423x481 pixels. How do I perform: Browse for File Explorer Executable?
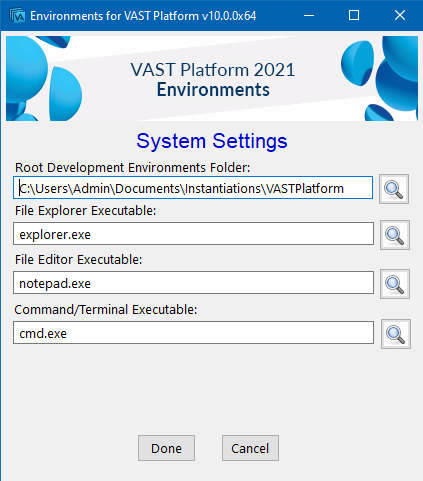[395, 235]
